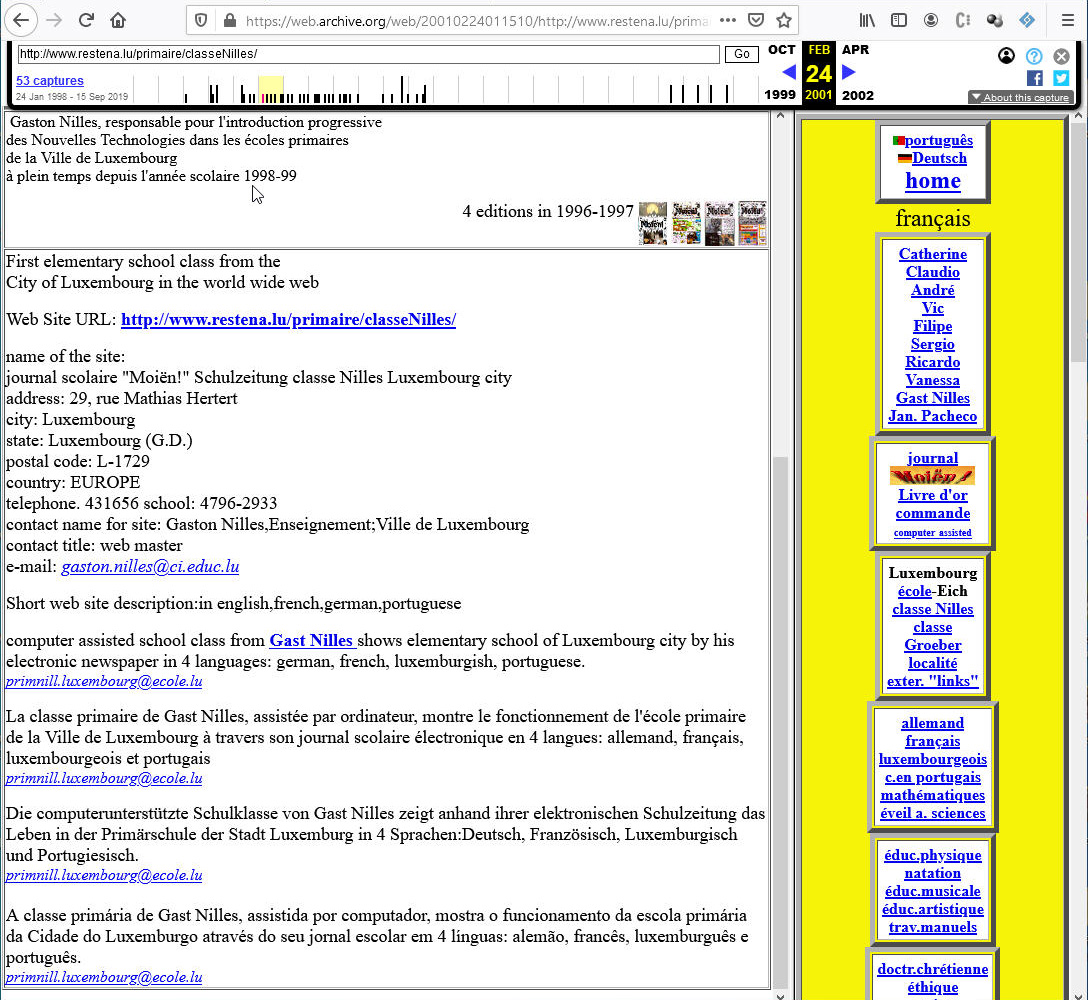
Task: Click main frame scrollbar up arrow
Action: tap(781, 117)
